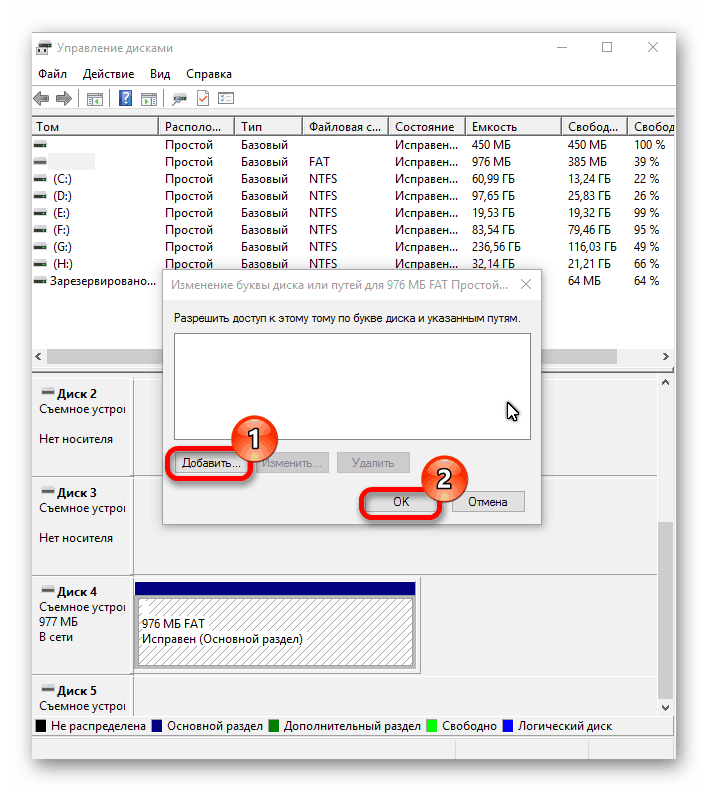Click the document with red checkmark icon
Image resolution: width=708 pixels, height=791 pixels.
(203, 98)
